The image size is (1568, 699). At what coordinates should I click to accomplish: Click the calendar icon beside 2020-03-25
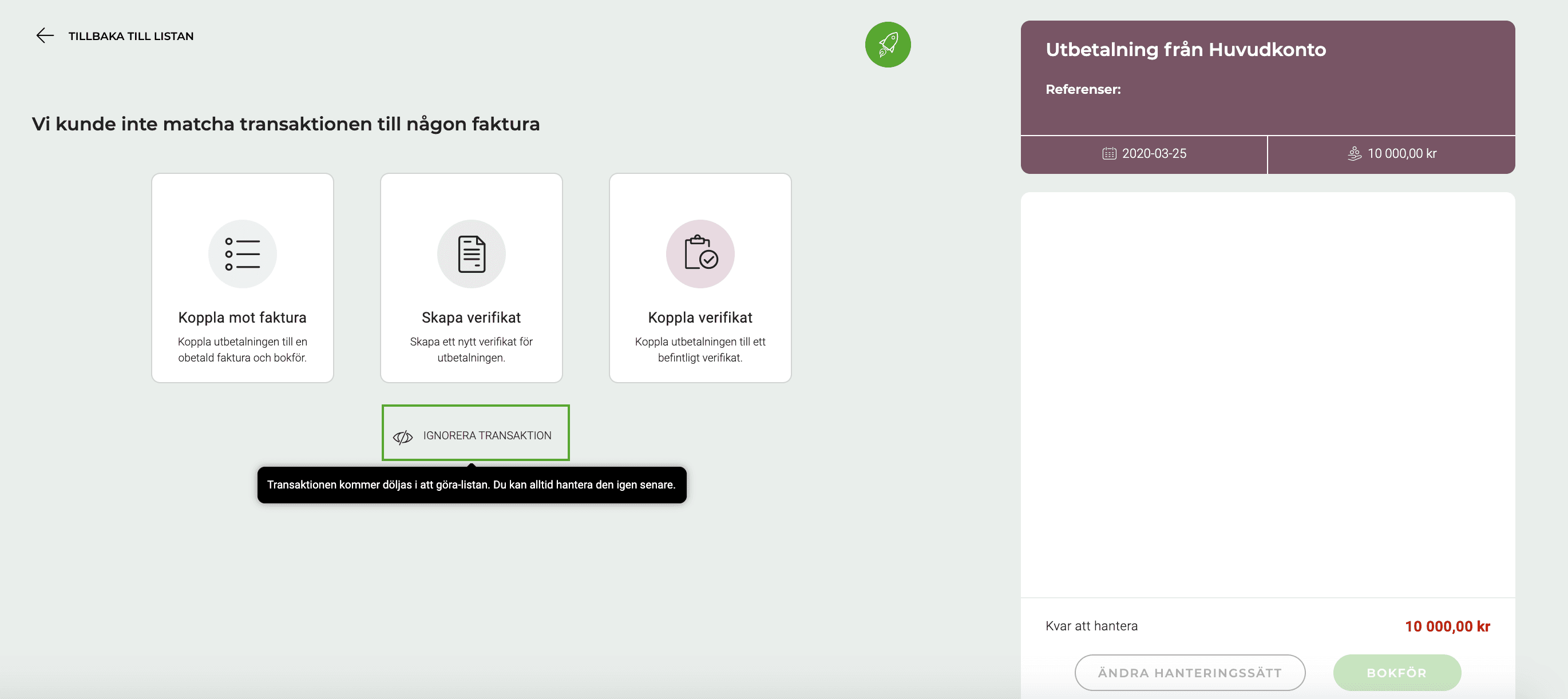(x=1109, y=154)
